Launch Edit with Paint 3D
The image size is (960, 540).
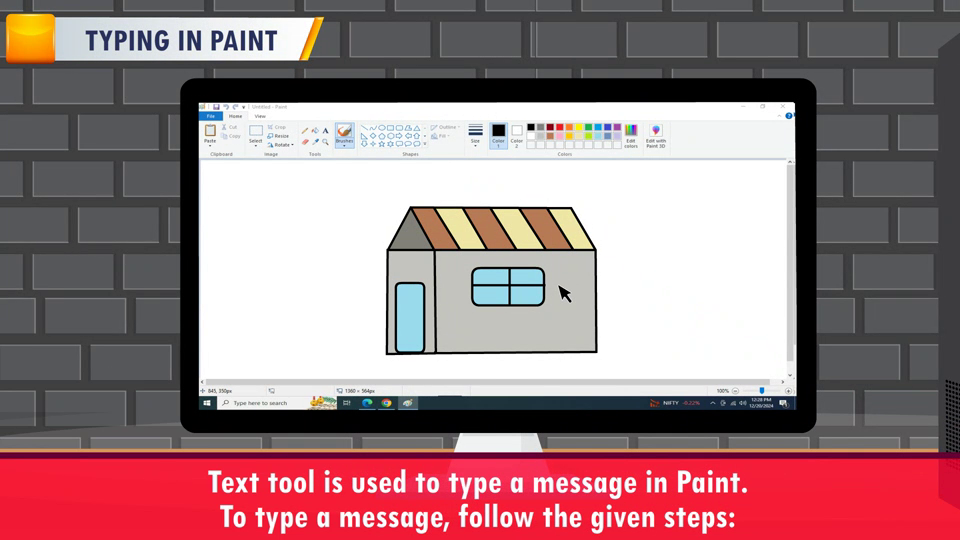click(656, 135)
